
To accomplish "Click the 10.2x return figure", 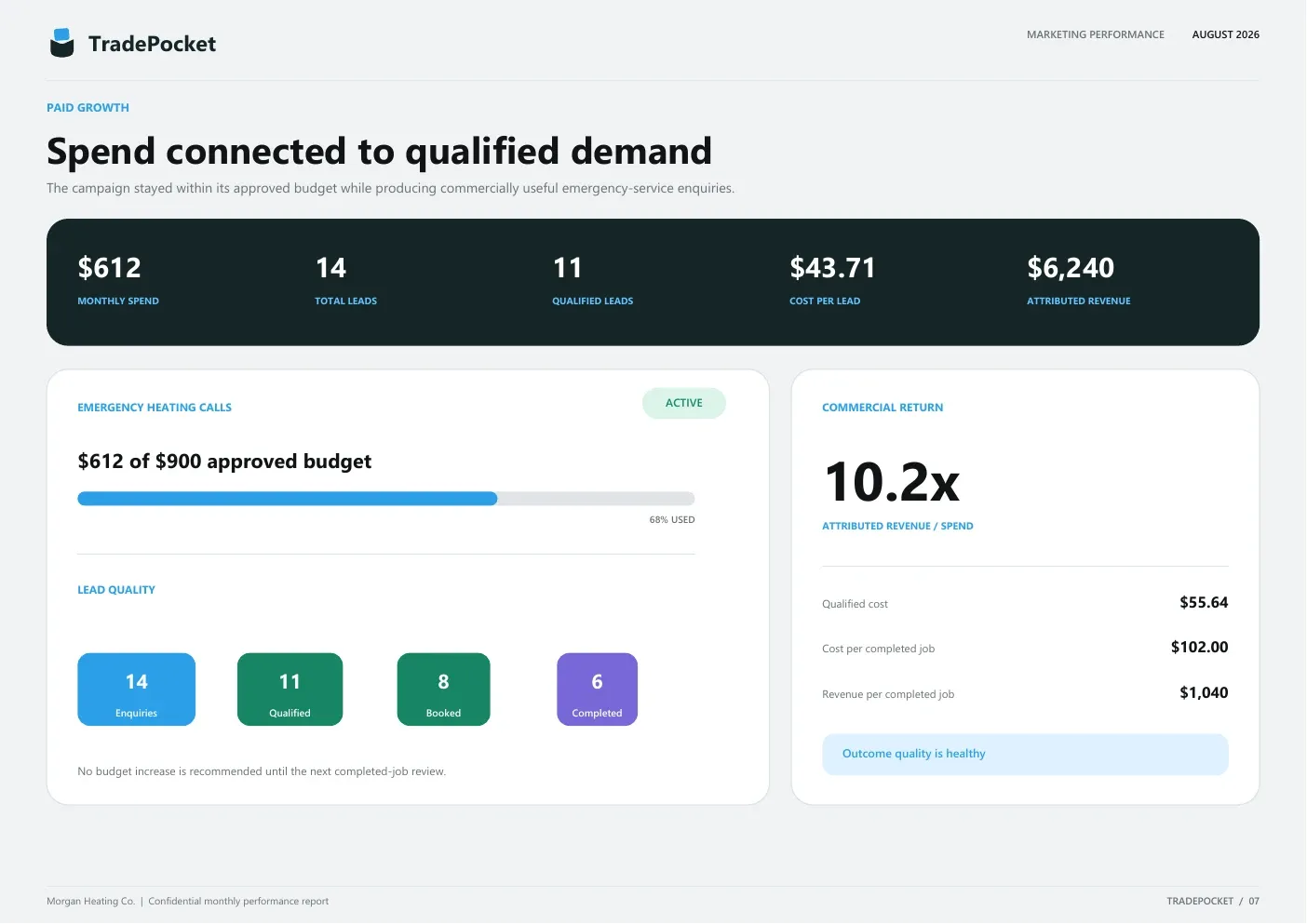I will coord(892,482).
